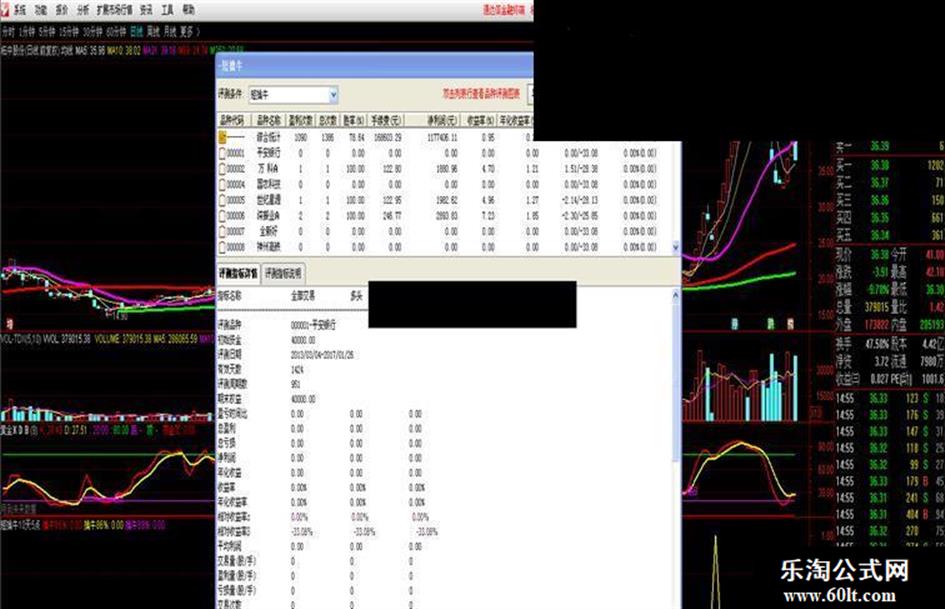Viewport: 945px width, 609px height.
Task: Select the 评测指标详情 tab
Action: tap(238, 273)
